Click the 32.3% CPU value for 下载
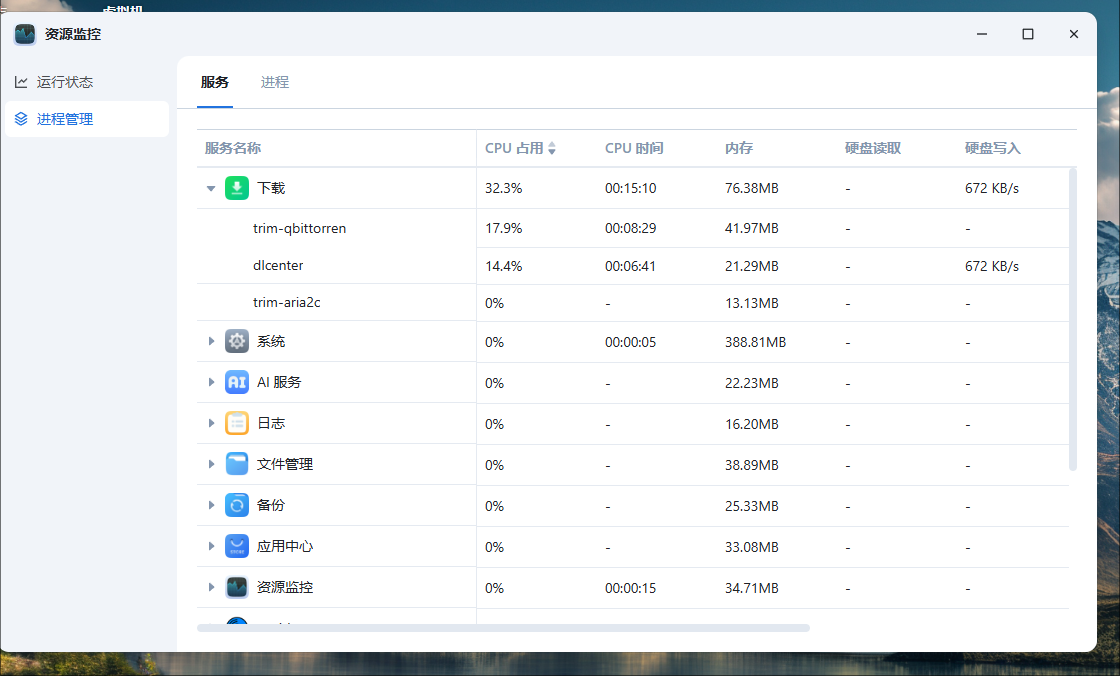The height and width of the screenshot is (676, 1120). click(x=504, y=188)
